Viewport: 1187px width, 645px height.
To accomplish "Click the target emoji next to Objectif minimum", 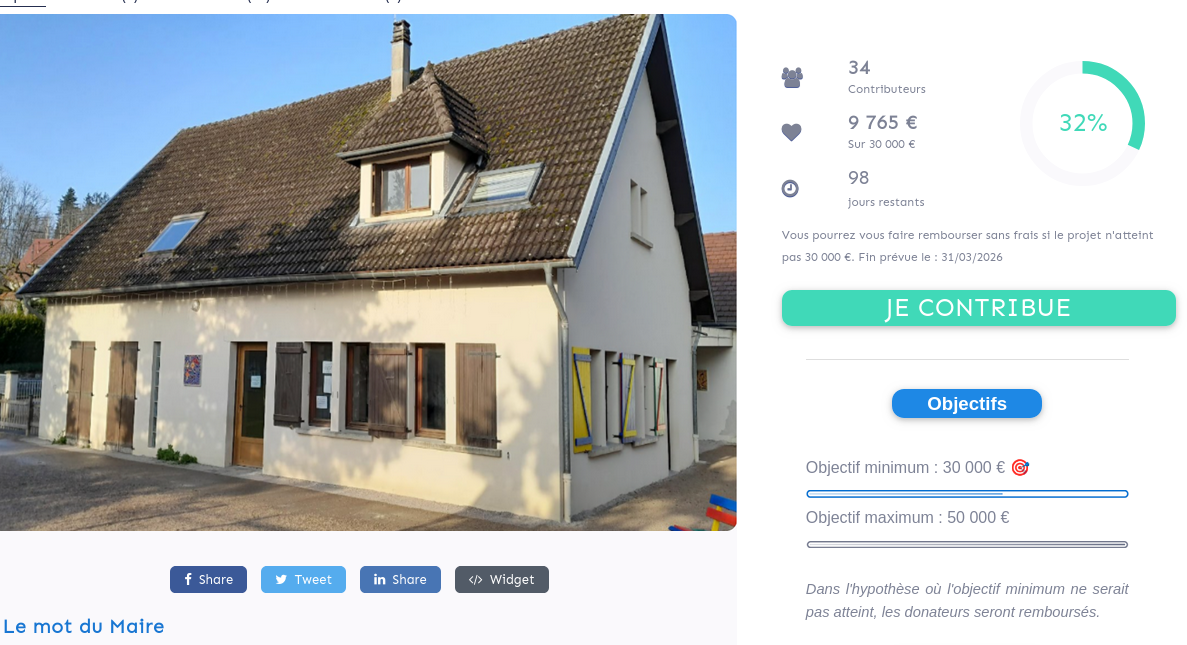I will [x=1020, y=468].
